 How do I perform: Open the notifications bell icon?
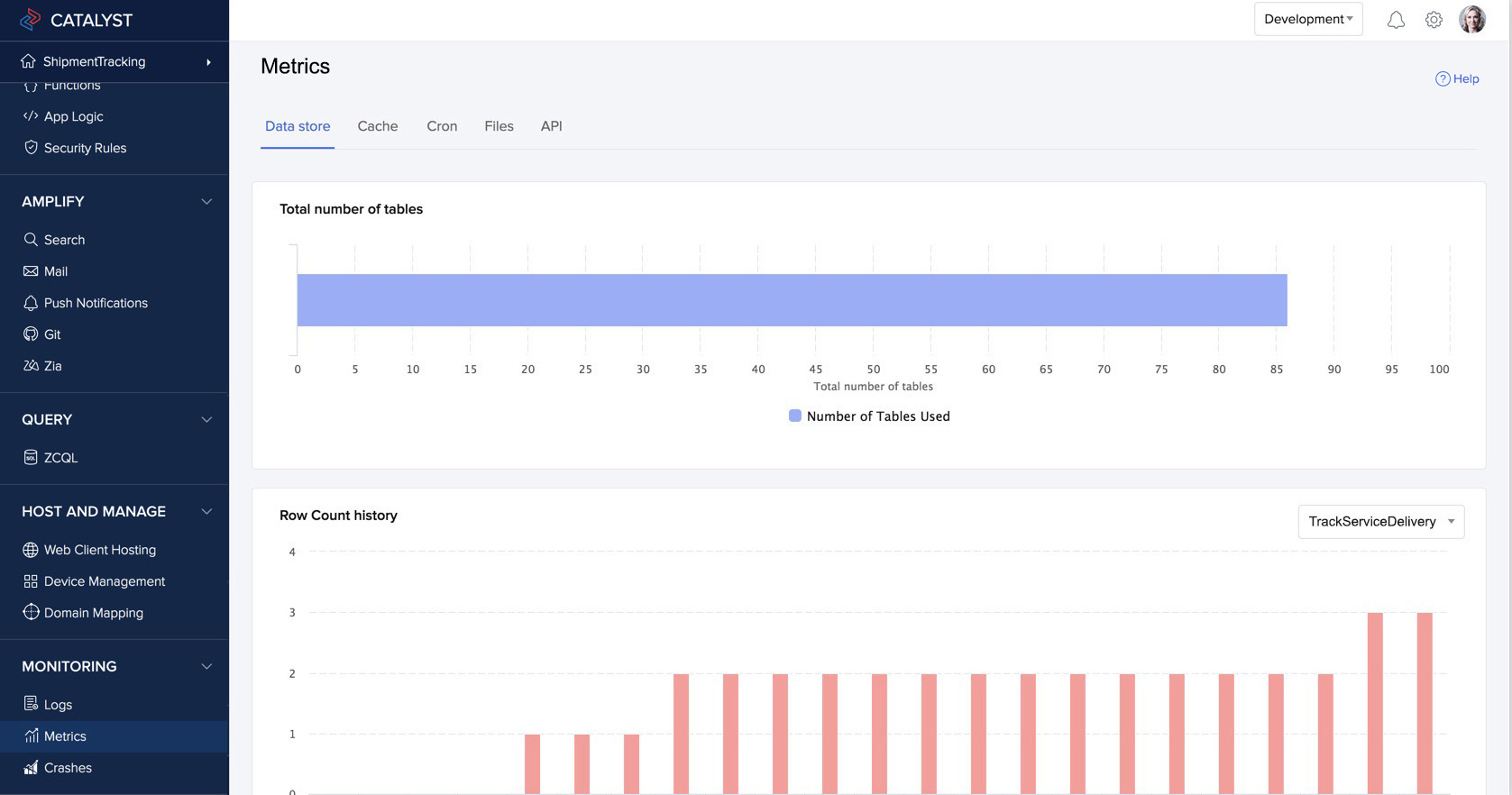(1396, 20)
